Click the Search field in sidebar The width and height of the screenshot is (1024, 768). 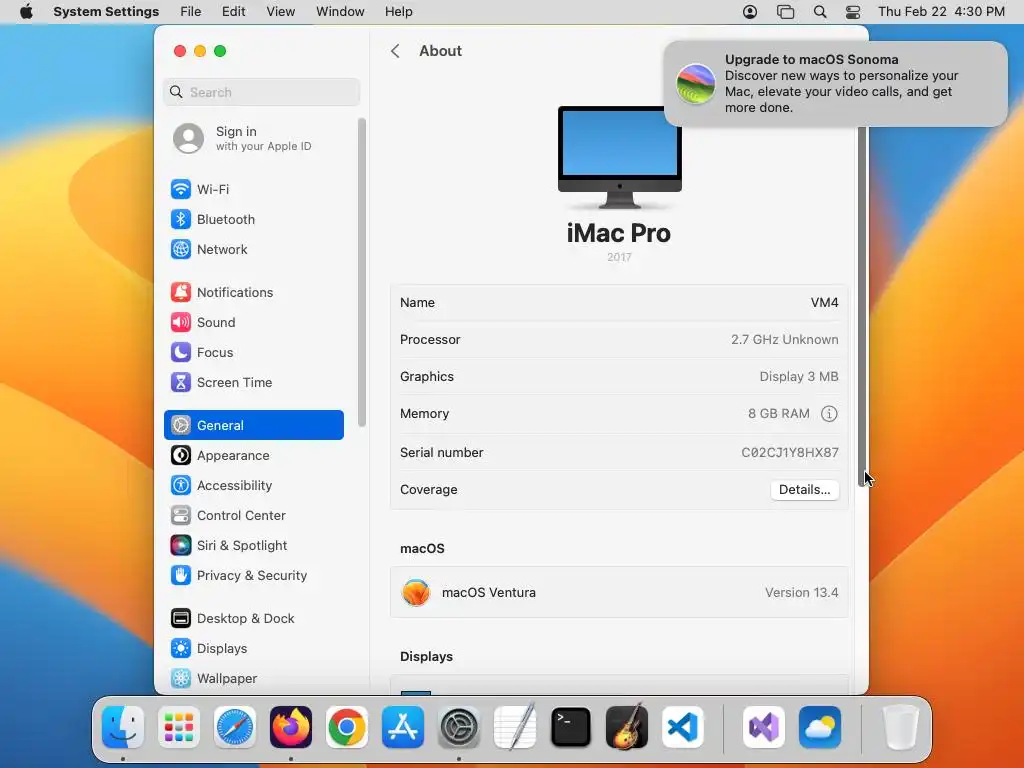[261, 92]
